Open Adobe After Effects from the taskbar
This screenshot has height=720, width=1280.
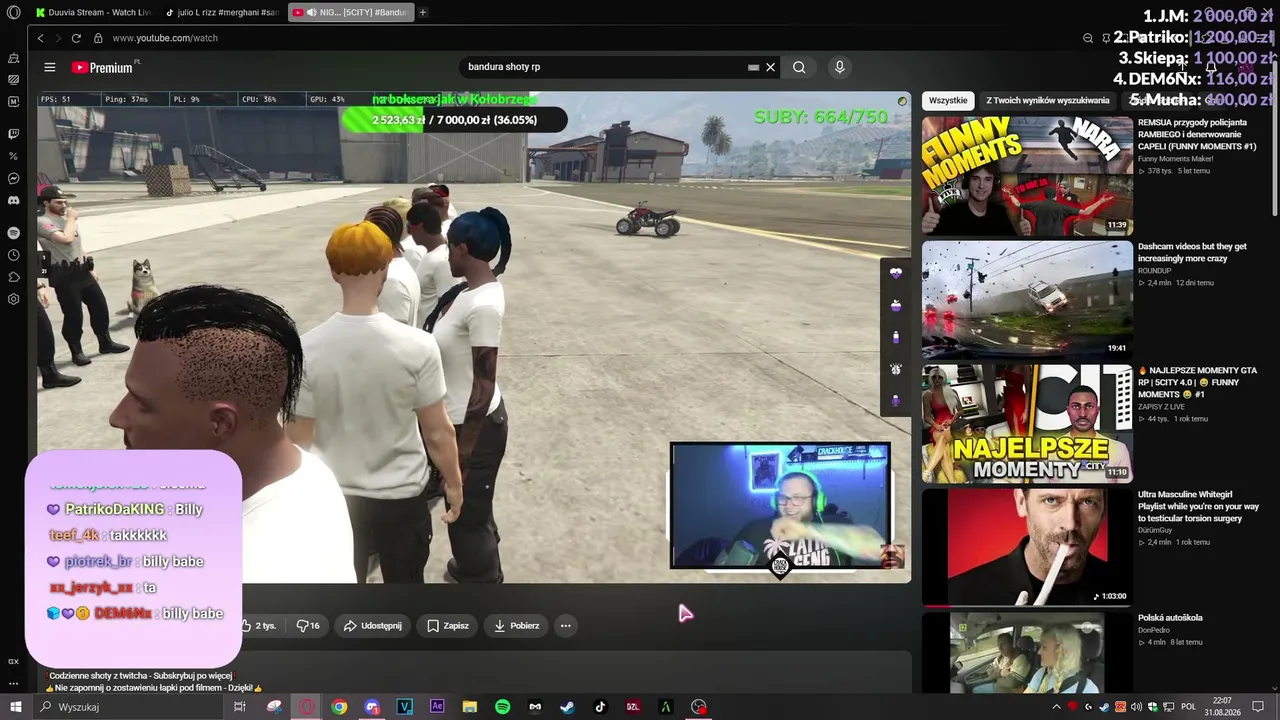pos(437,707)
